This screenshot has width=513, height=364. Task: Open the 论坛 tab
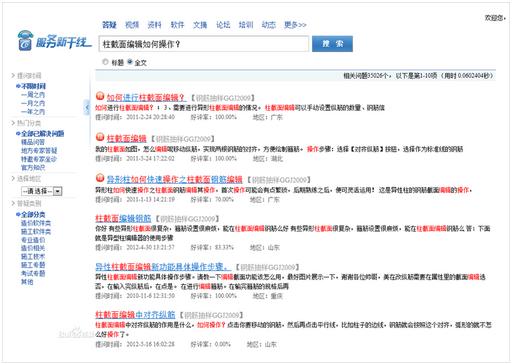point(223,25)
